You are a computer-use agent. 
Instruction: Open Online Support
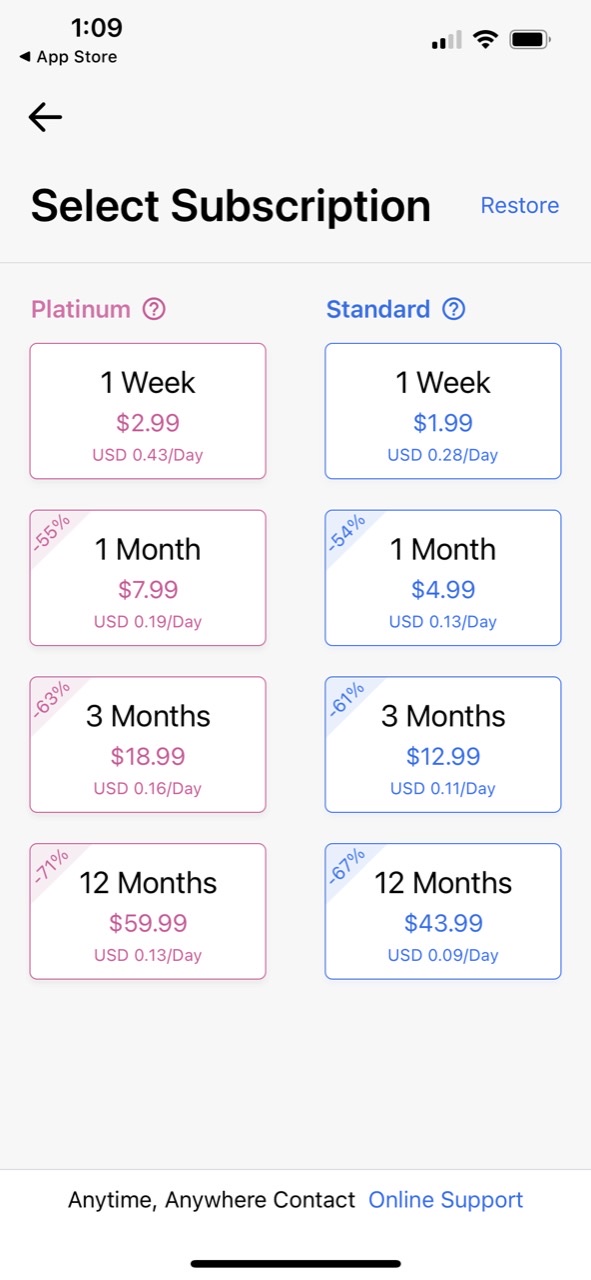click(x=445, y=1199)
